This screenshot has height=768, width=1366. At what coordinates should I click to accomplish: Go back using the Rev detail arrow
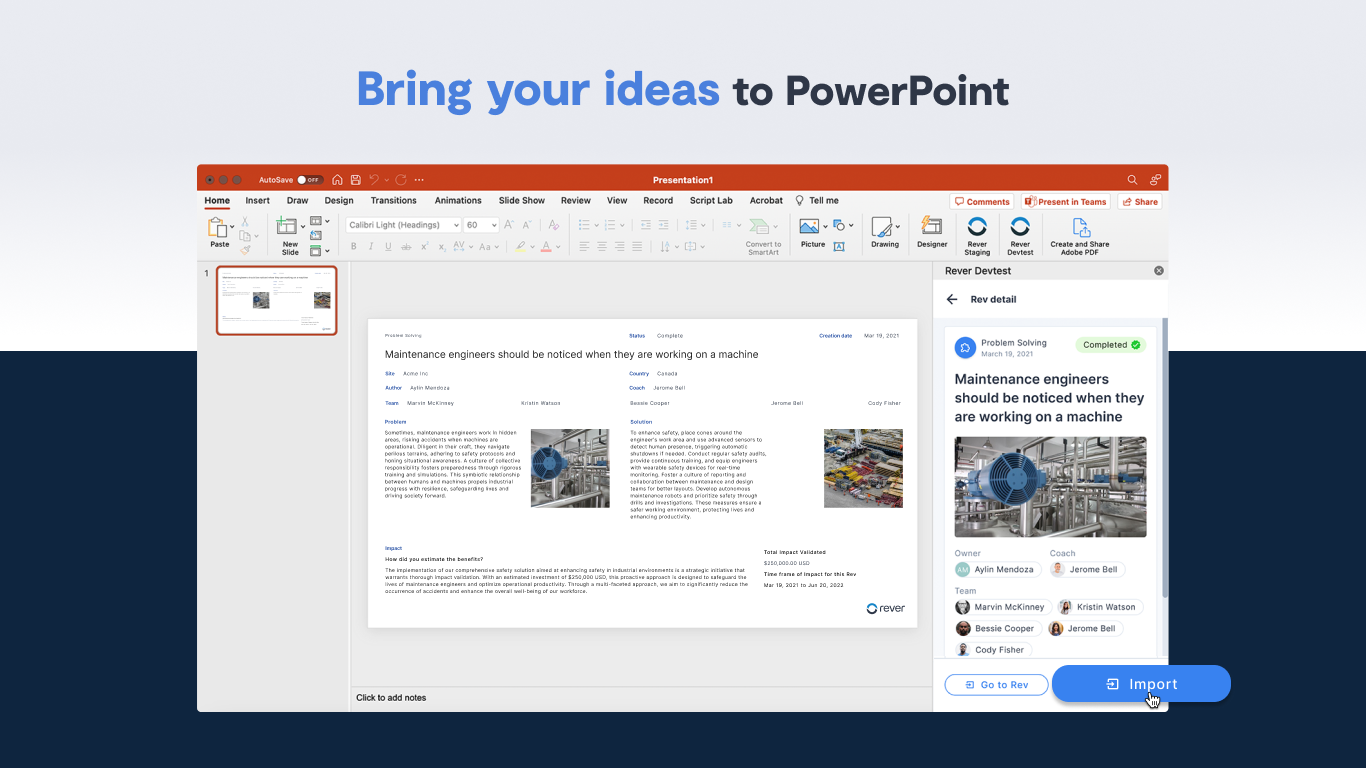pos(952,299)
